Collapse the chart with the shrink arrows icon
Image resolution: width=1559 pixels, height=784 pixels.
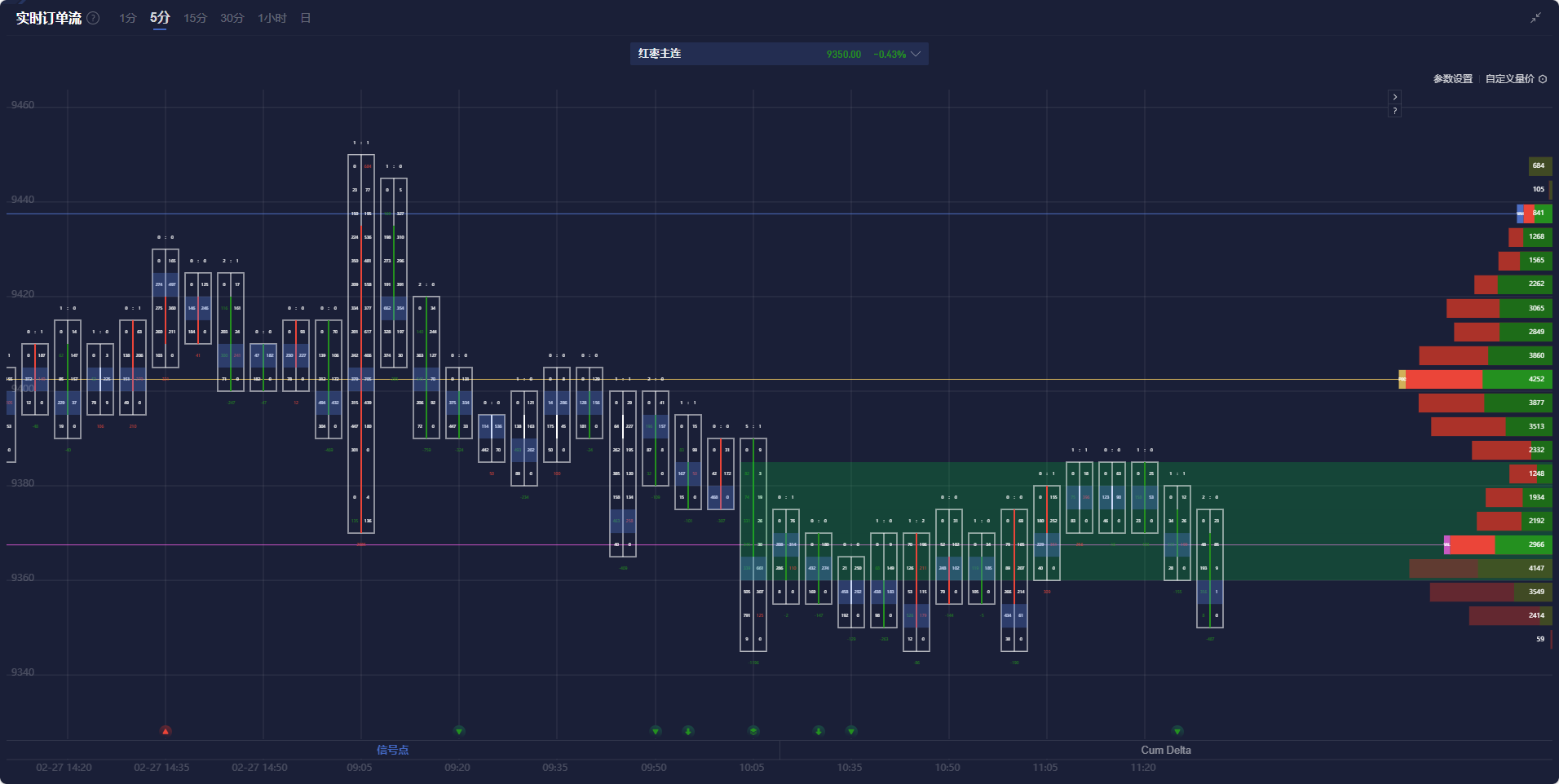[x=1535, y=18]
